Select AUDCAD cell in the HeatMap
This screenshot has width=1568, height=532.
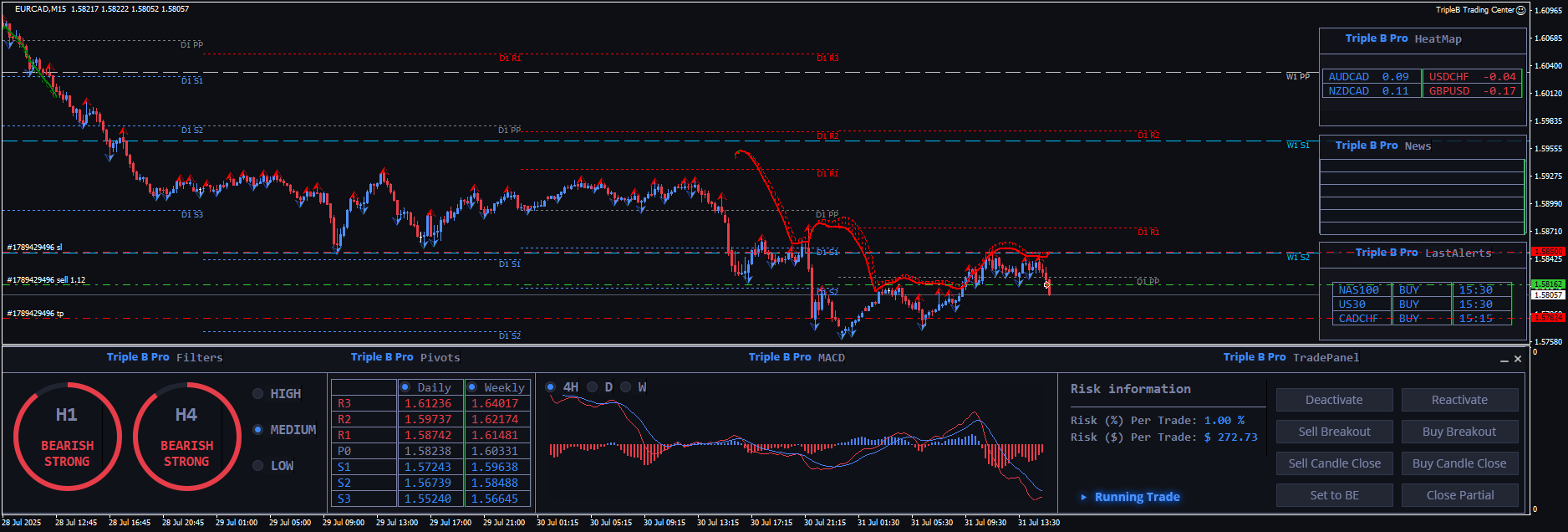point(1371,76)
